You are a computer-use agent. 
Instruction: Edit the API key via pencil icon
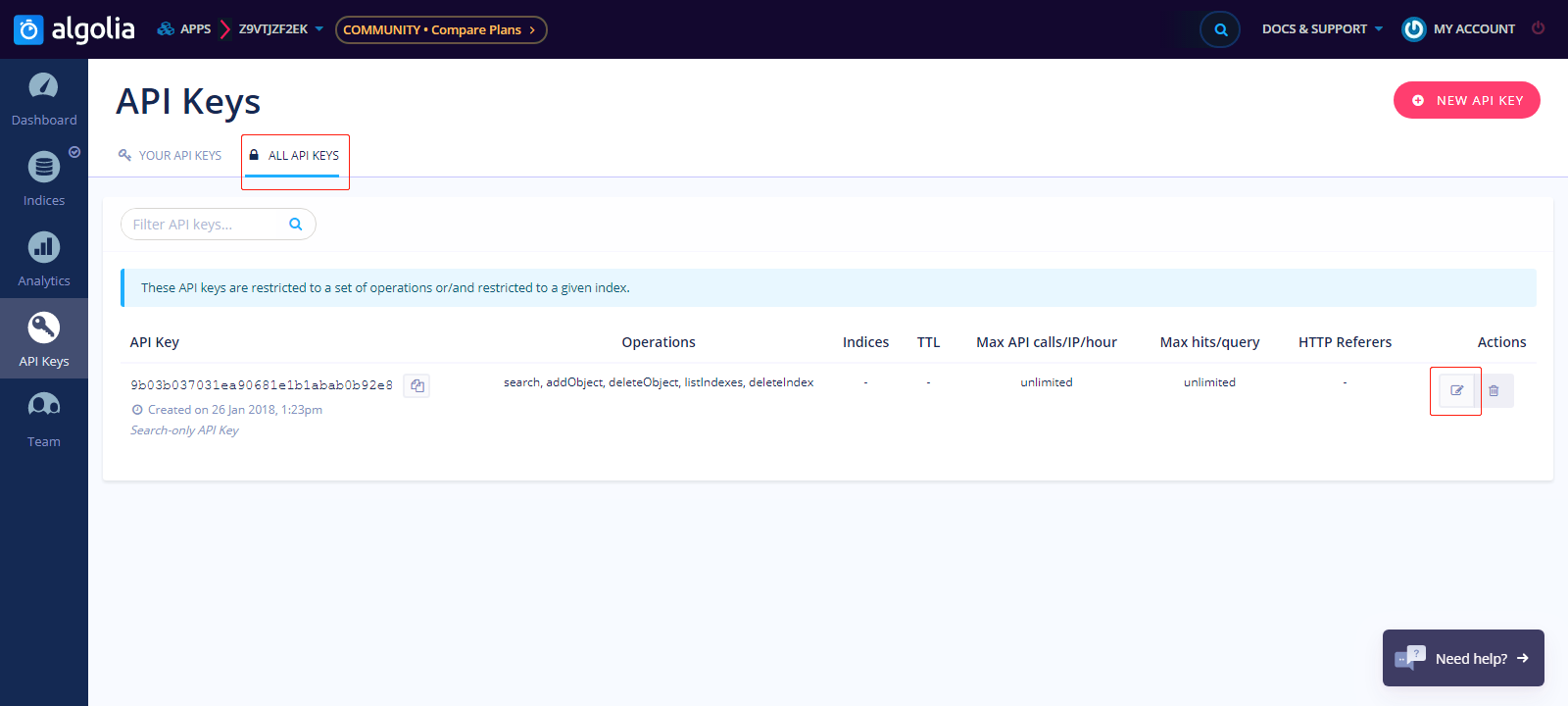[x=1457, y=390]
